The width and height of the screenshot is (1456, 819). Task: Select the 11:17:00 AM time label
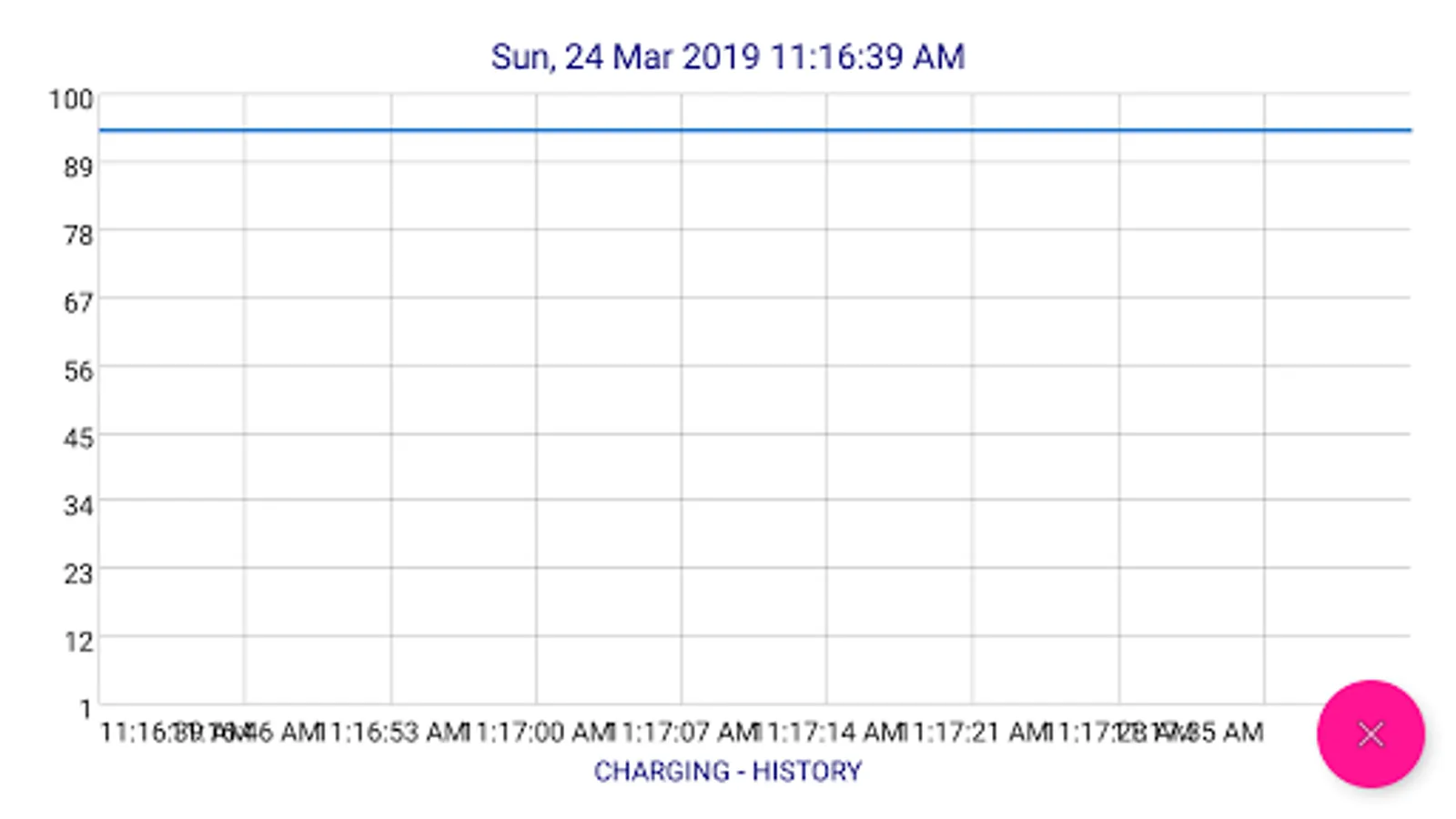(x=537, y=732)
